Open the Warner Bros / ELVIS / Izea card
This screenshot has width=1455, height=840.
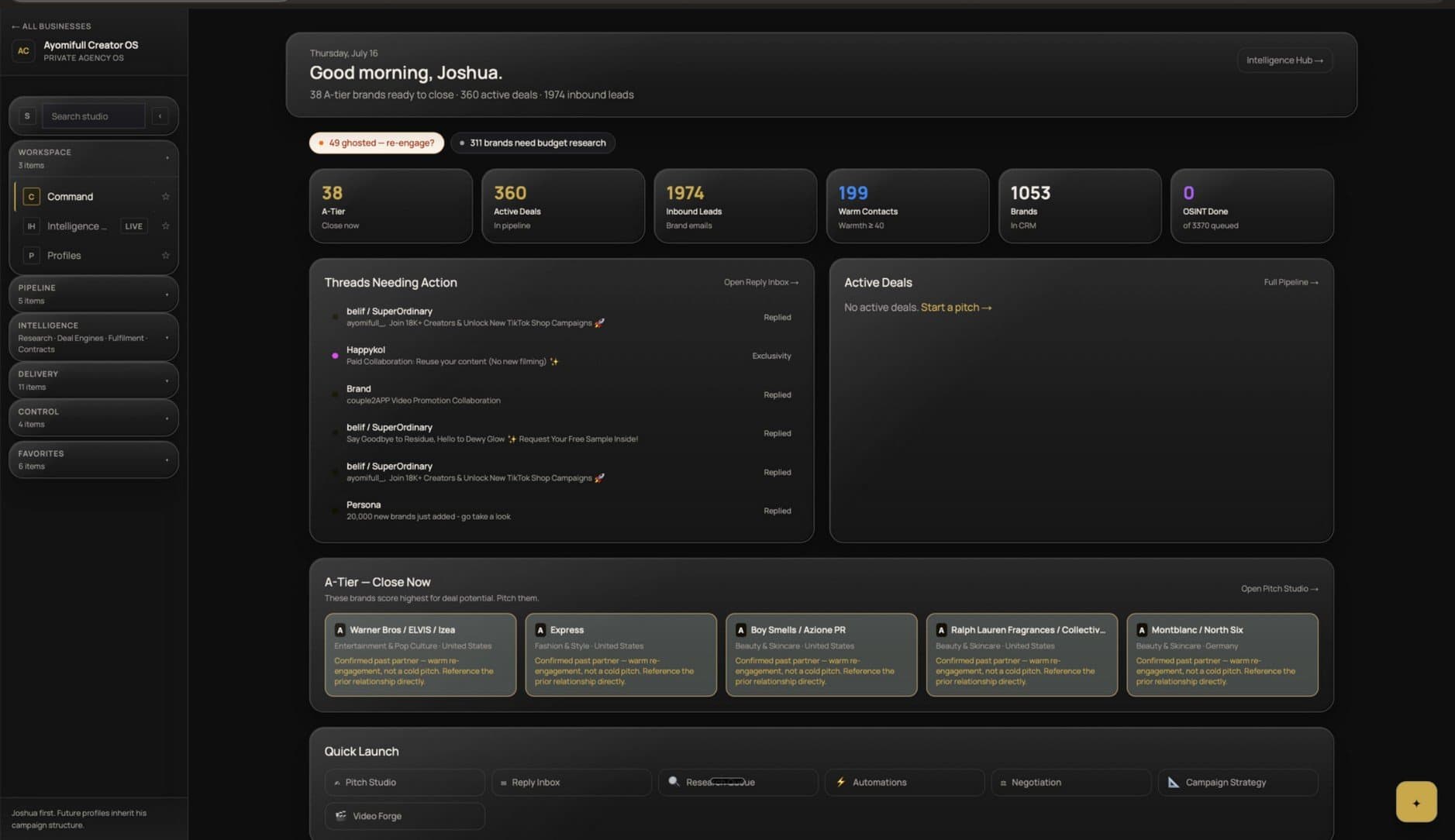pyautogui.click(x=420, y=655)
